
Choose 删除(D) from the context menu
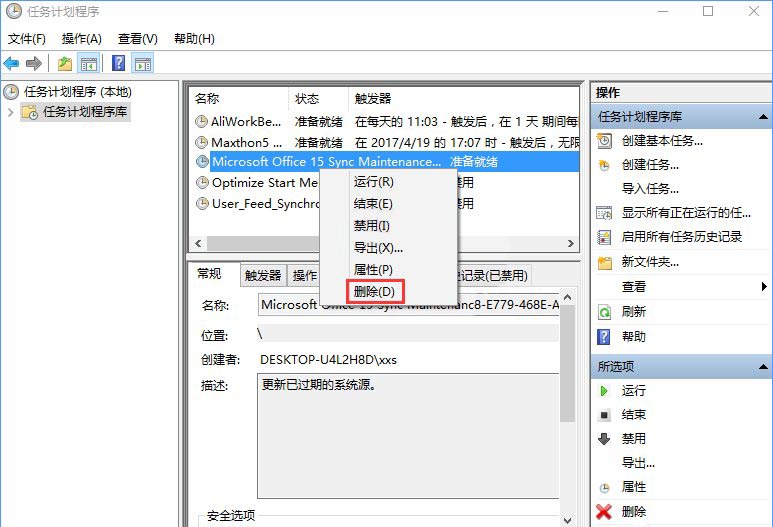pyautogui.click(x=374, y=292)
